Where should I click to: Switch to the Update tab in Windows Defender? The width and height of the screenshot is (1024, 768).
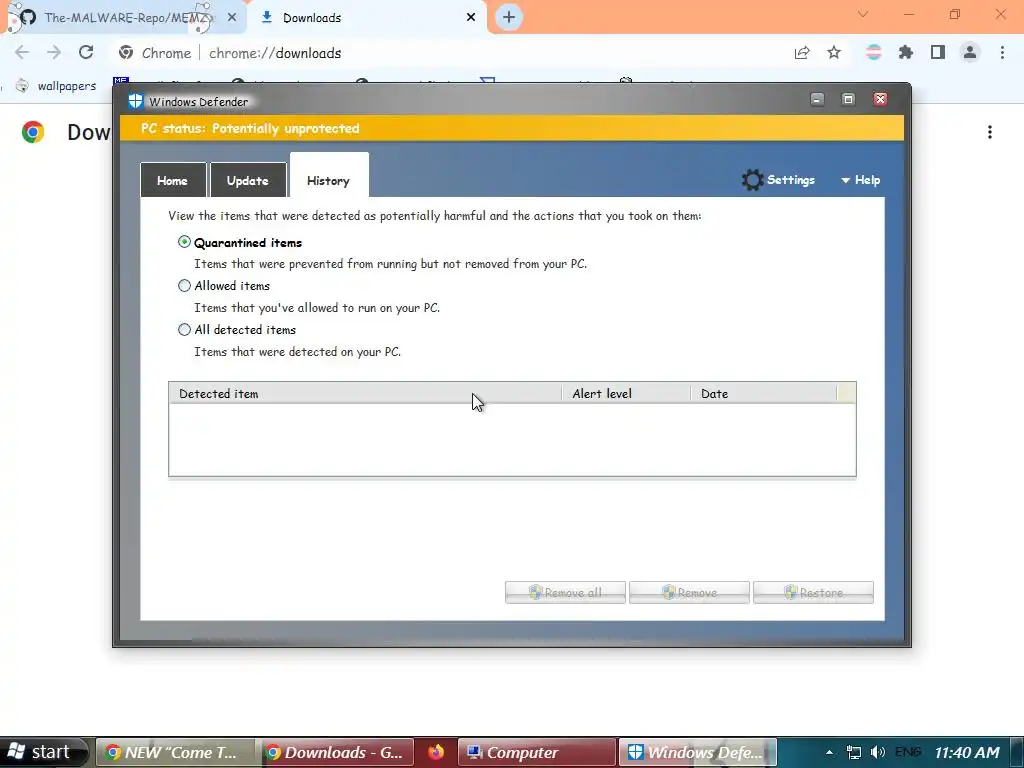tap(248, 180)
